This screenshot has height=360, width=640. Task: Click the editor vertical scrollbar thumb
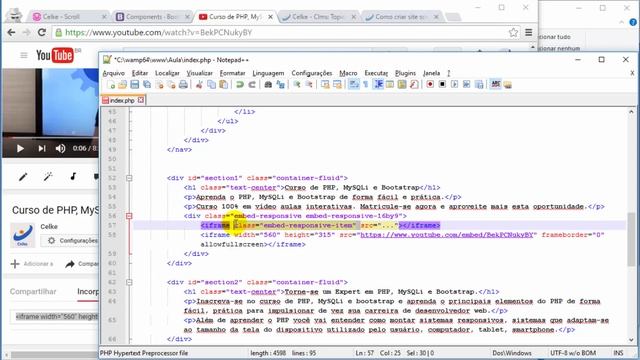(x=631, y=240)
